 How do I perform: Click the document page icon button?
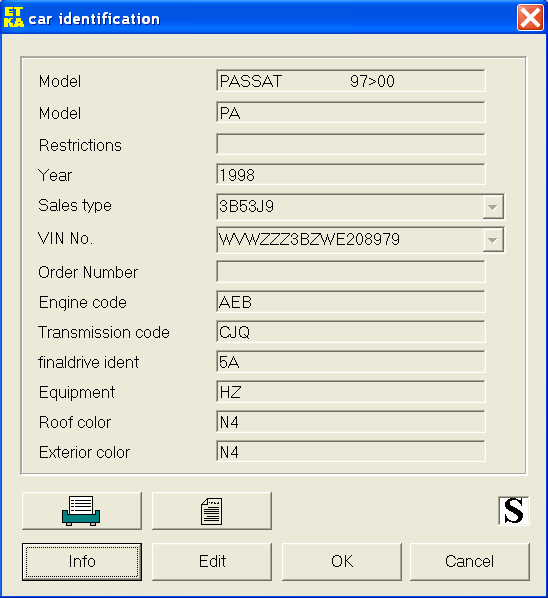[212, 511]
